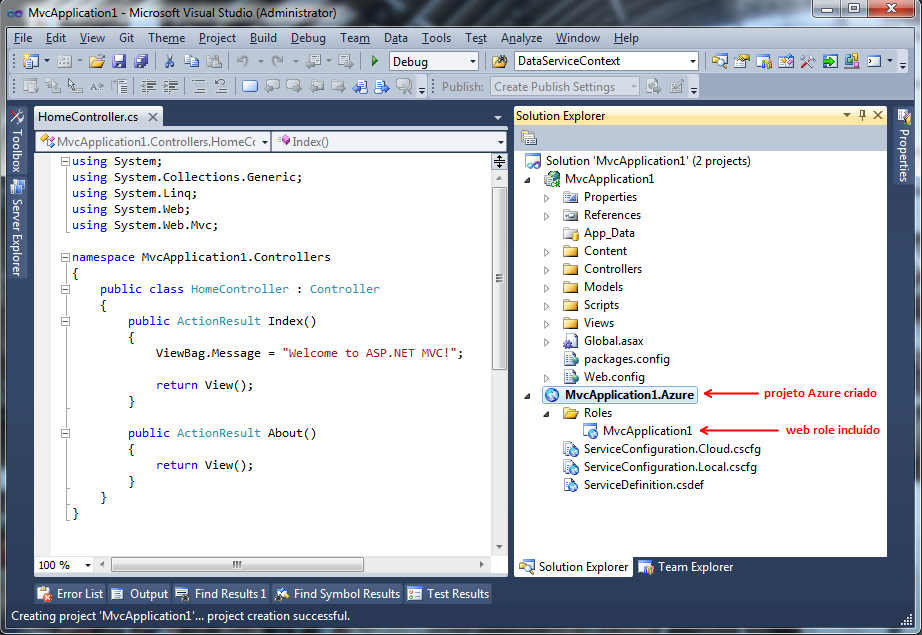Open the Toolbox side panel tab
922x635 pixels.
17,142
